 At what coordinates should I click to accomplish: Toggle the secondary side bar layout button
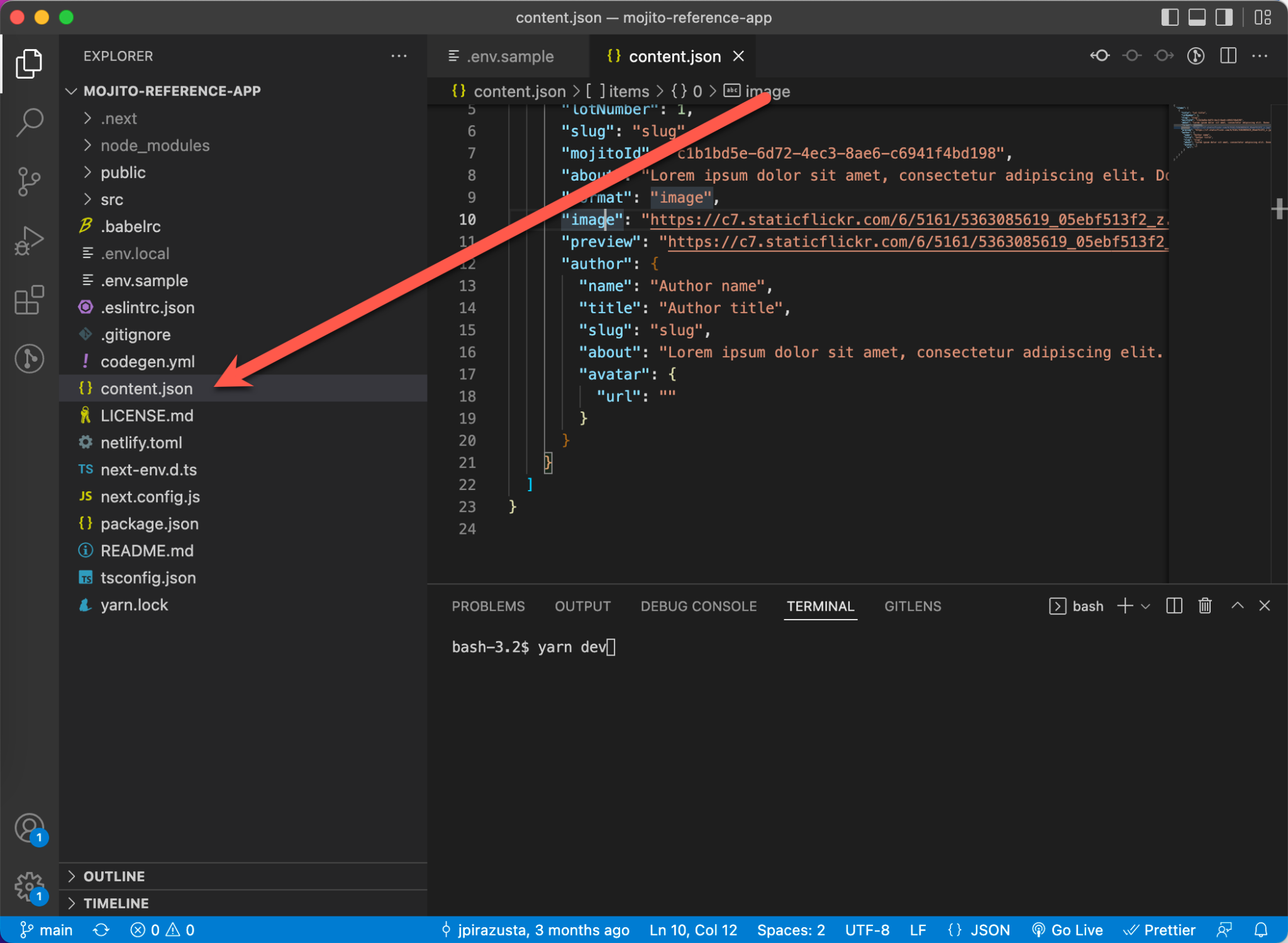pos(1223,17)
